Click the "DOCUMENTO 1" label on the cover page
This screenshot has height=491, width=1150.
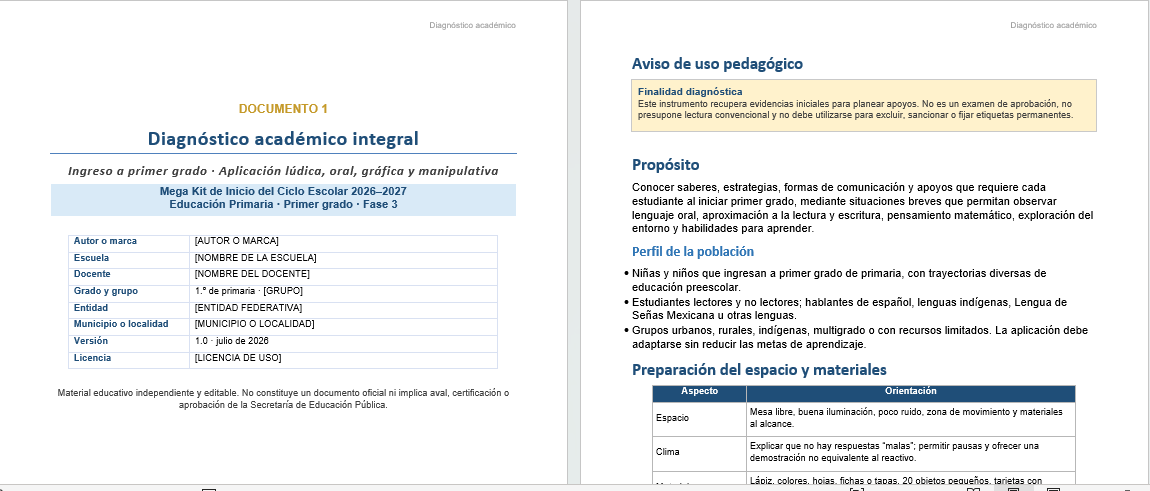tap(283, 109)
